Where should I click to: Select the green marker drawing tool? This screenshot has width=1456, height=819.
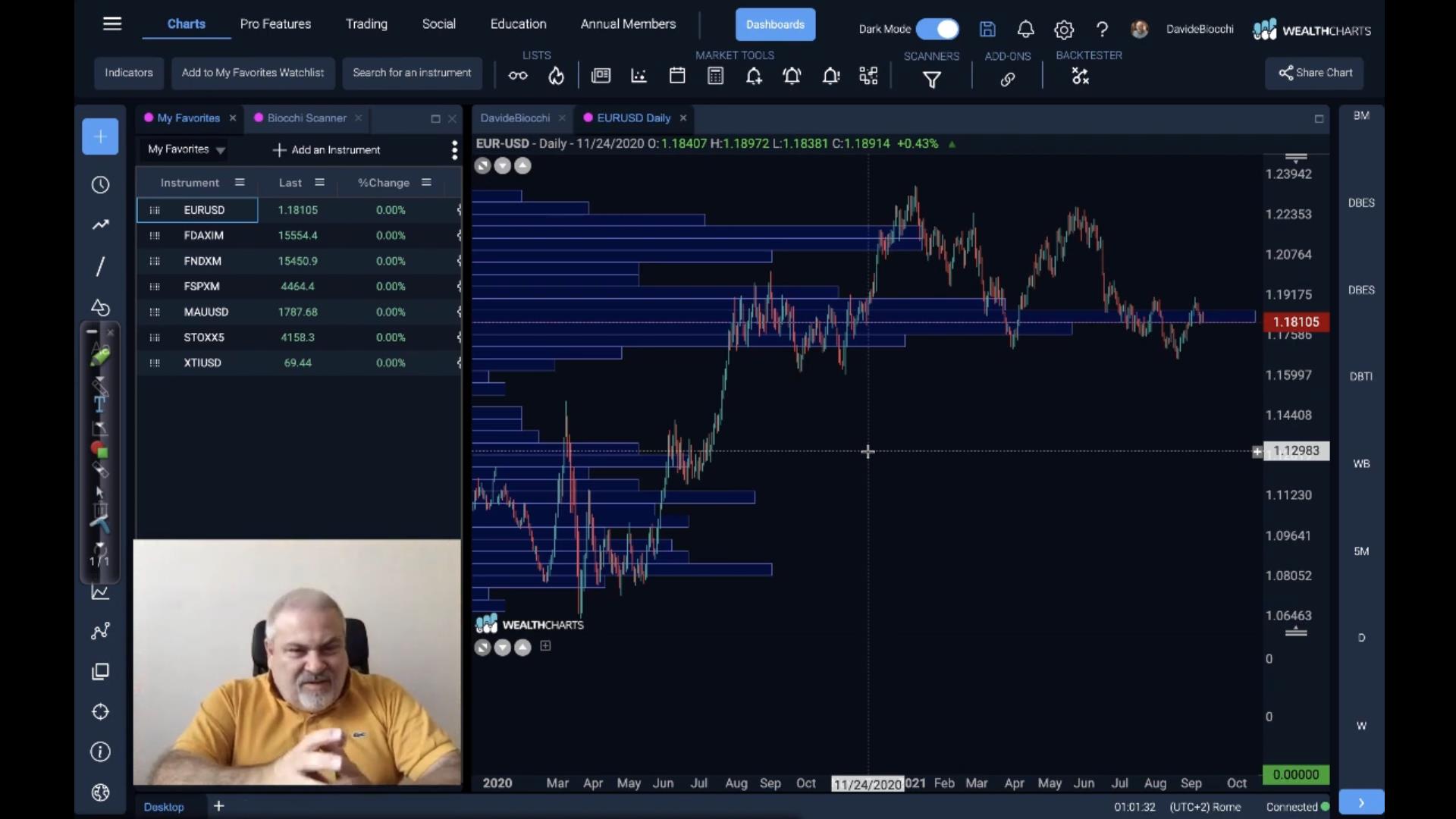(100, 356)
